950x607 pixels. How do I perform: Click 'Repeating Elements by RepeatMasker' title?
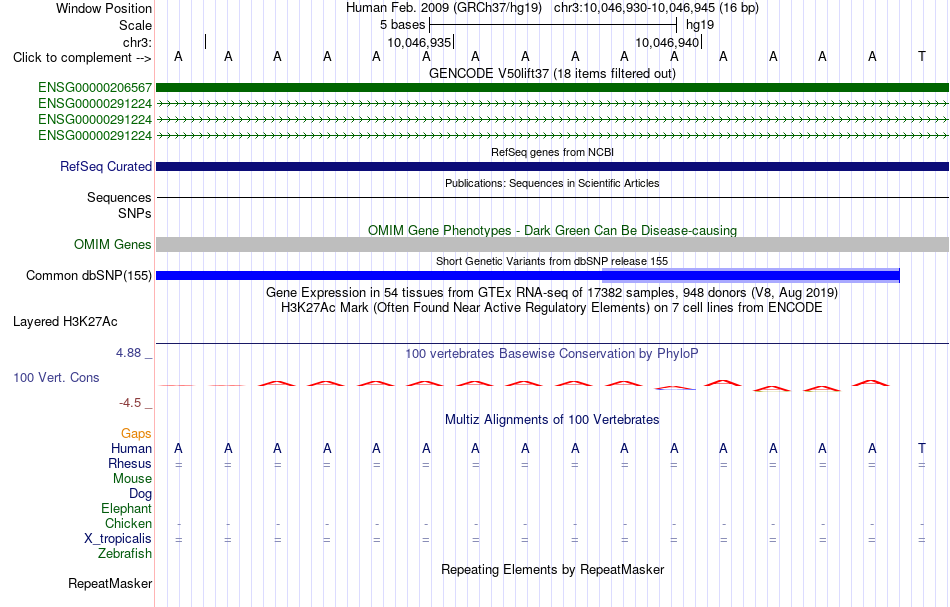[552, 569]
